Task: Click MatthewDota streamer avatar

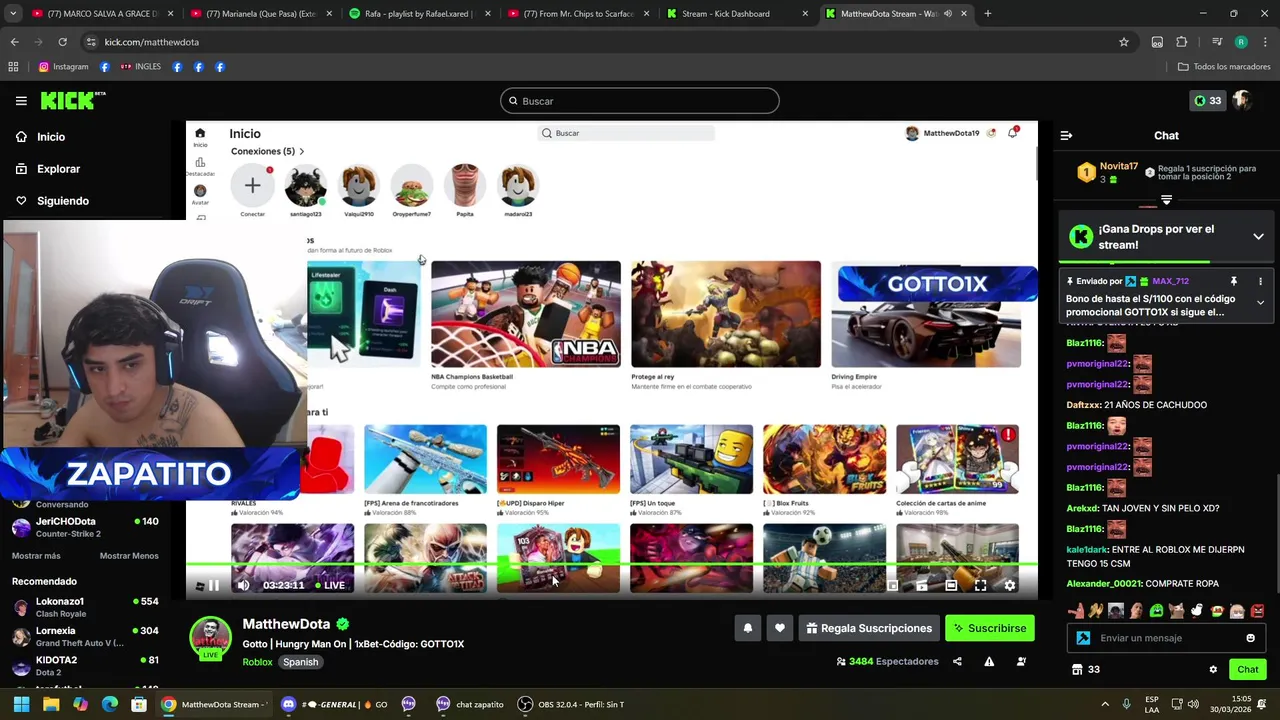Action: [210, 638]
